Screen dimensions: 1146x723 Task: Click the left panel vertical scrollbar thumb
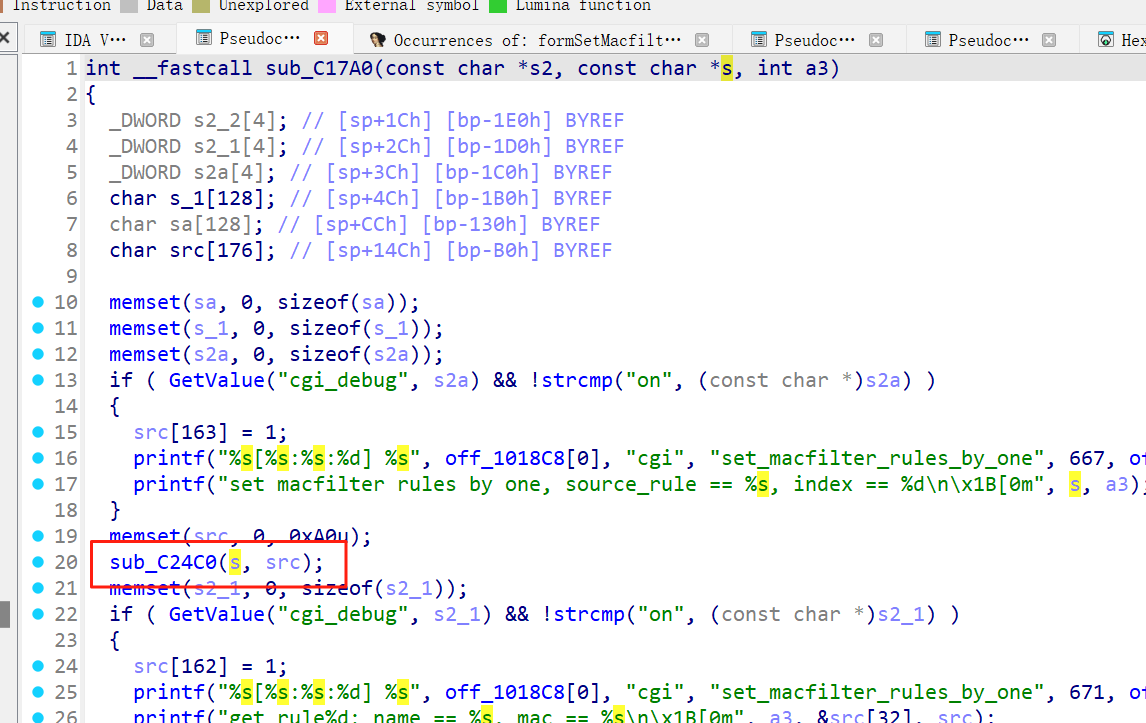(x=5, y=614)
